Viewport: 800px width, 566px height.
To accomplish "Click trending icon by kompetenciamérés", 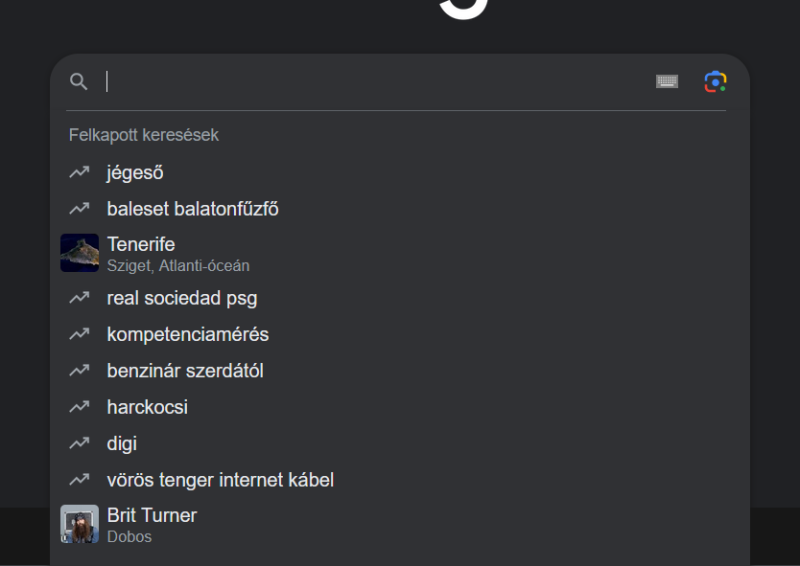I will 79,334.
